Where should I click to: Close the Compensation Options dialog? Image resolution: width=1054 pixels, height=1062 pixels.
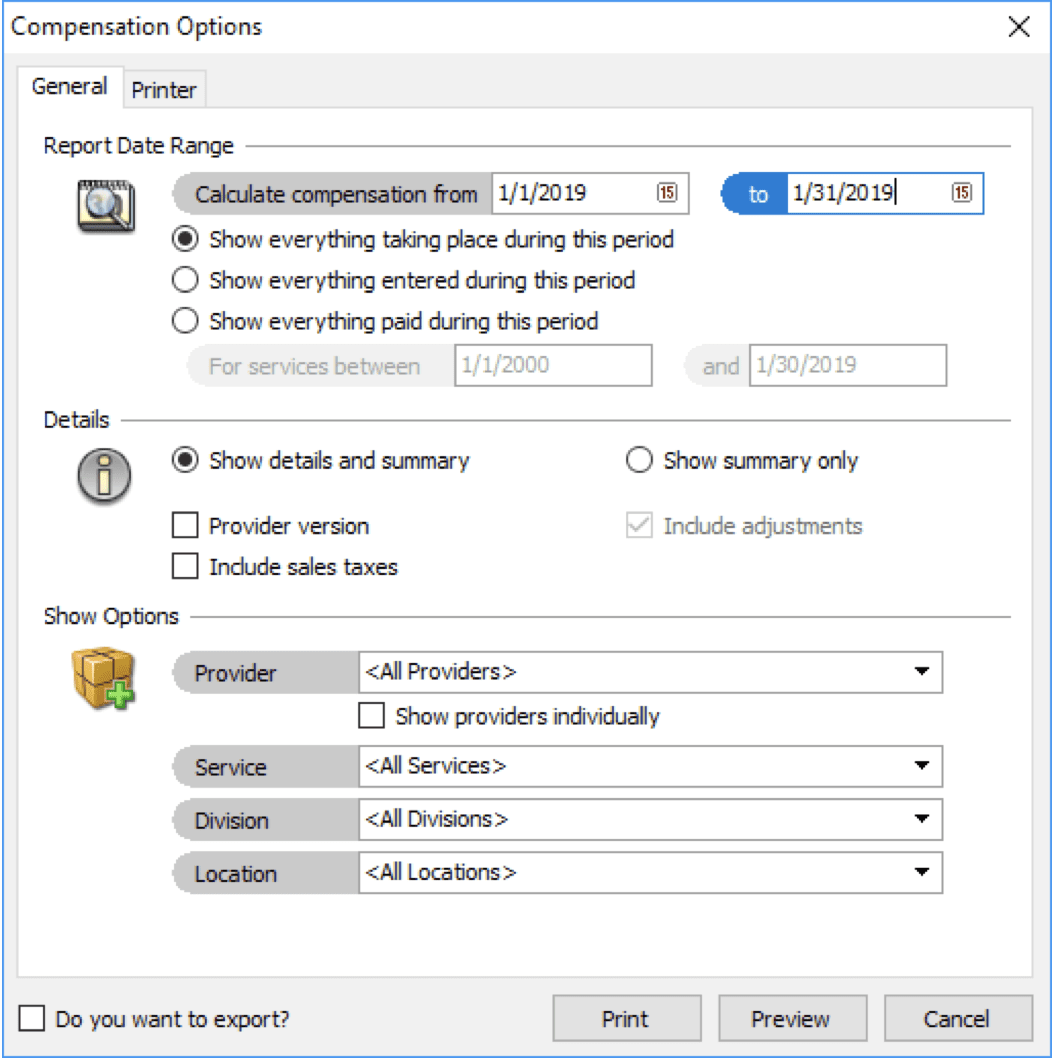tap(1019, 27)
